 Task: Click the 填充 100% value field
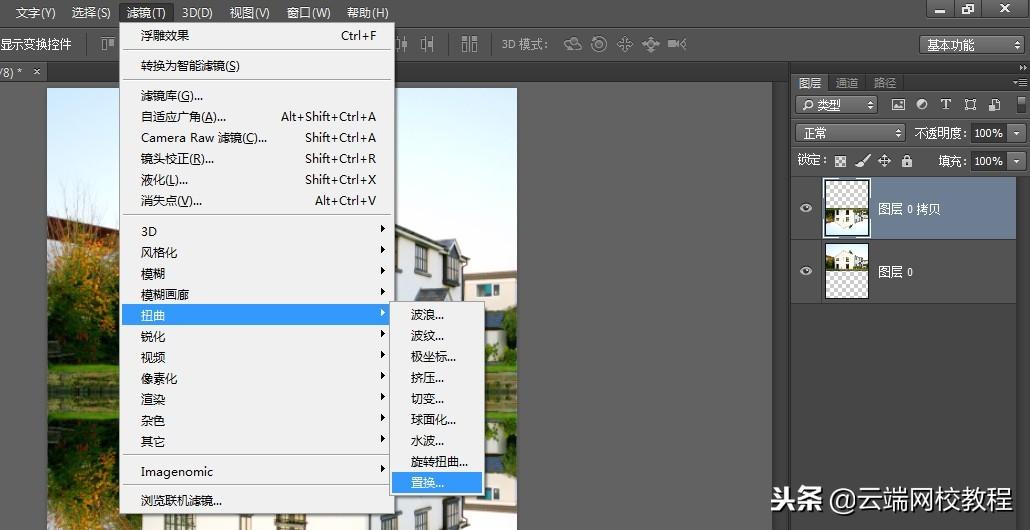click(989, 161)
